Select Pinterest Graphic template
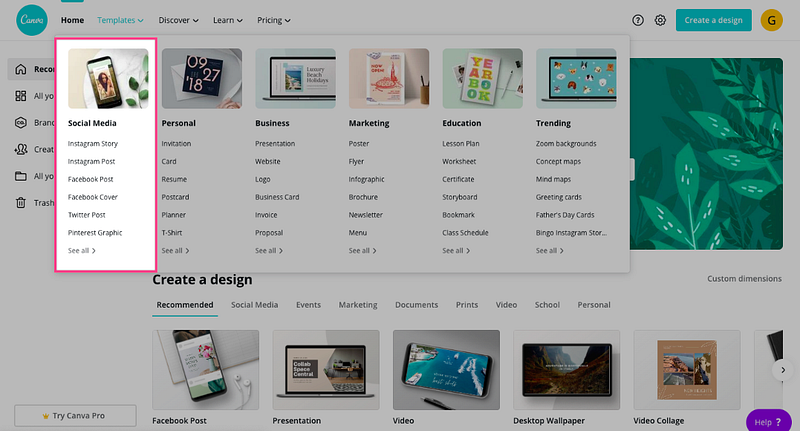800x431 pixels. [95, 233]
